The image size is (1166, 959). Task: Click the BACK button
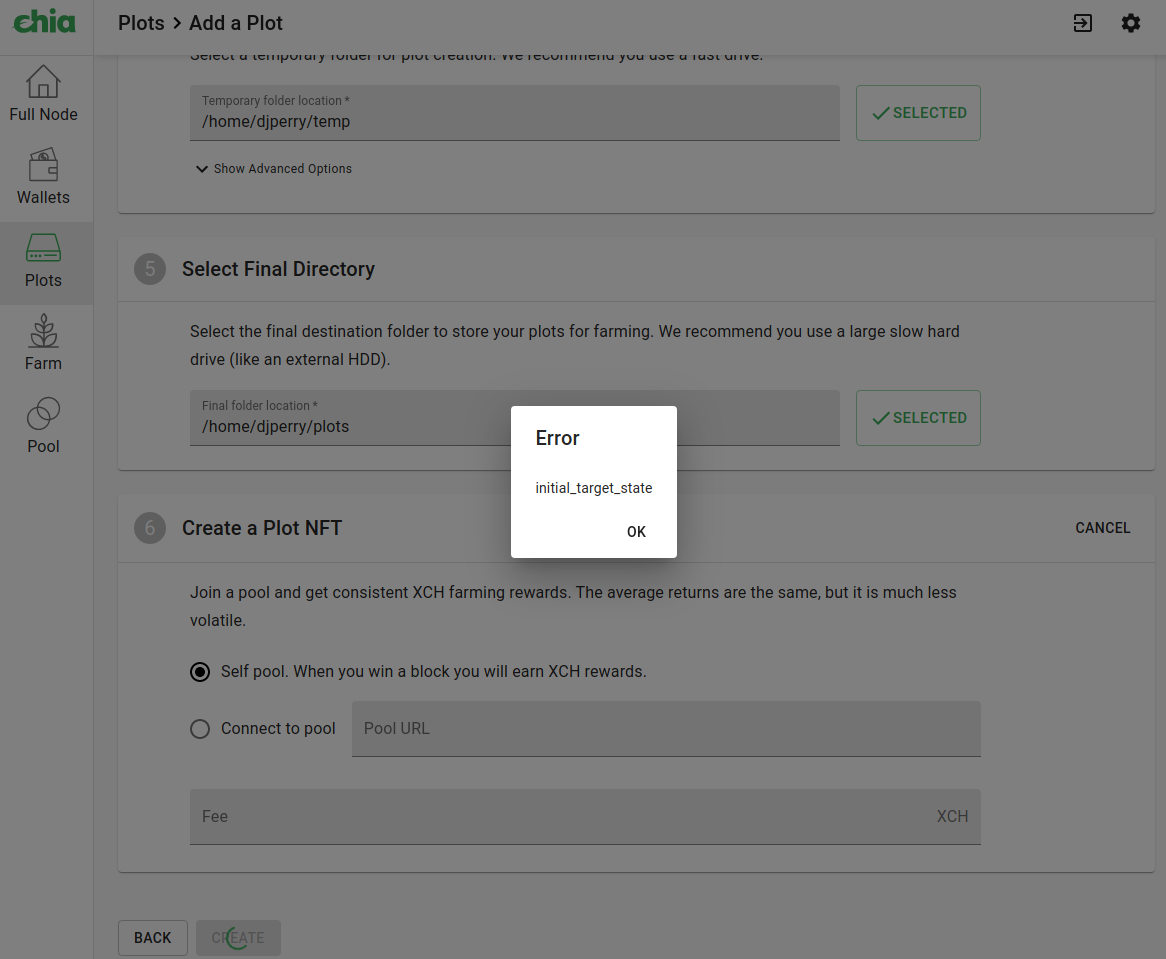pos(152,937)
